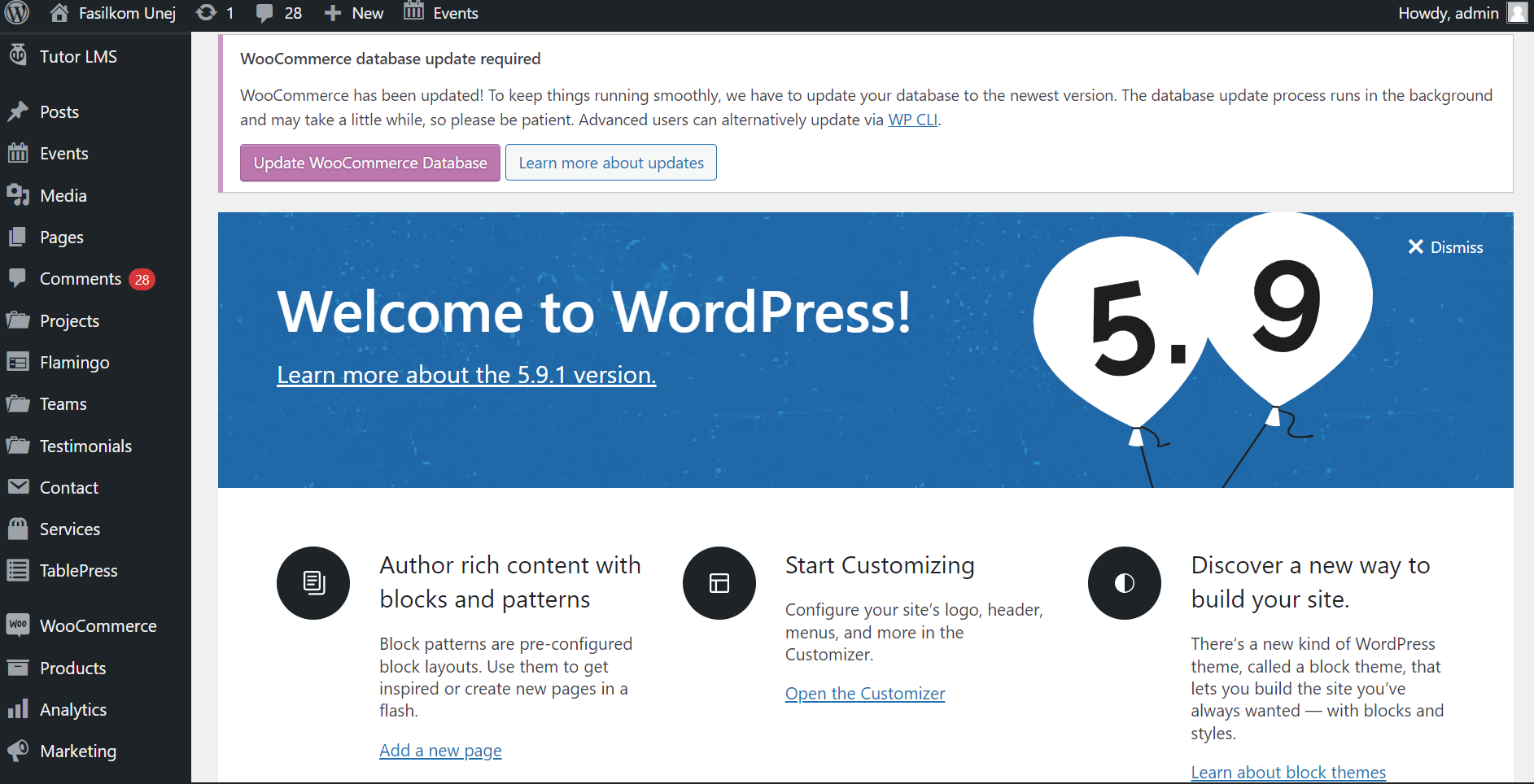Click the Tutor LMS sidebar icon
The width and height of the screenshot is (1534, 784).
(x=18, y=55)
